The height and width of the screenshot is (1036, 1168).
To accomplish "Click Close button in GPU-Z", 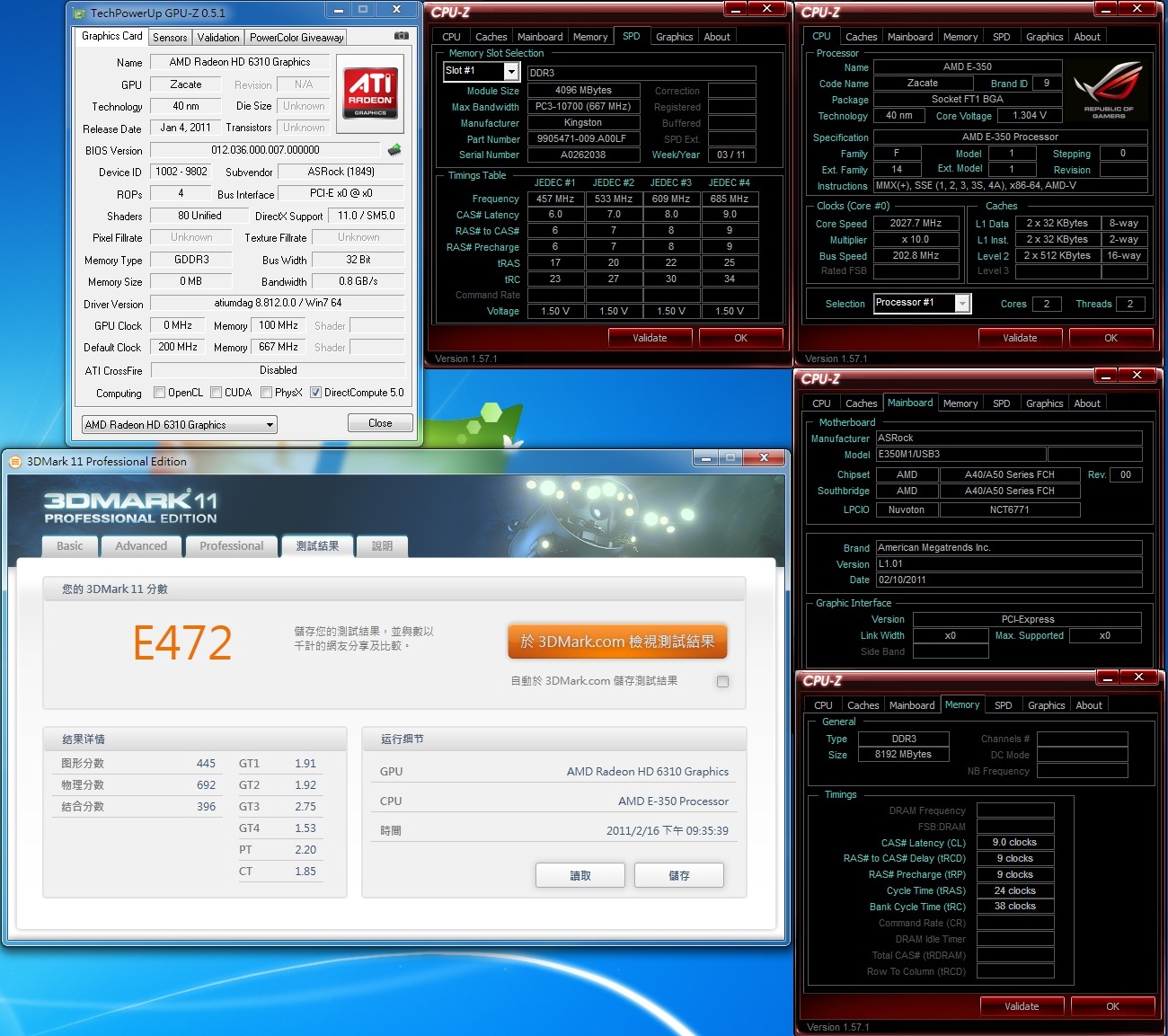I will [380, 423].
